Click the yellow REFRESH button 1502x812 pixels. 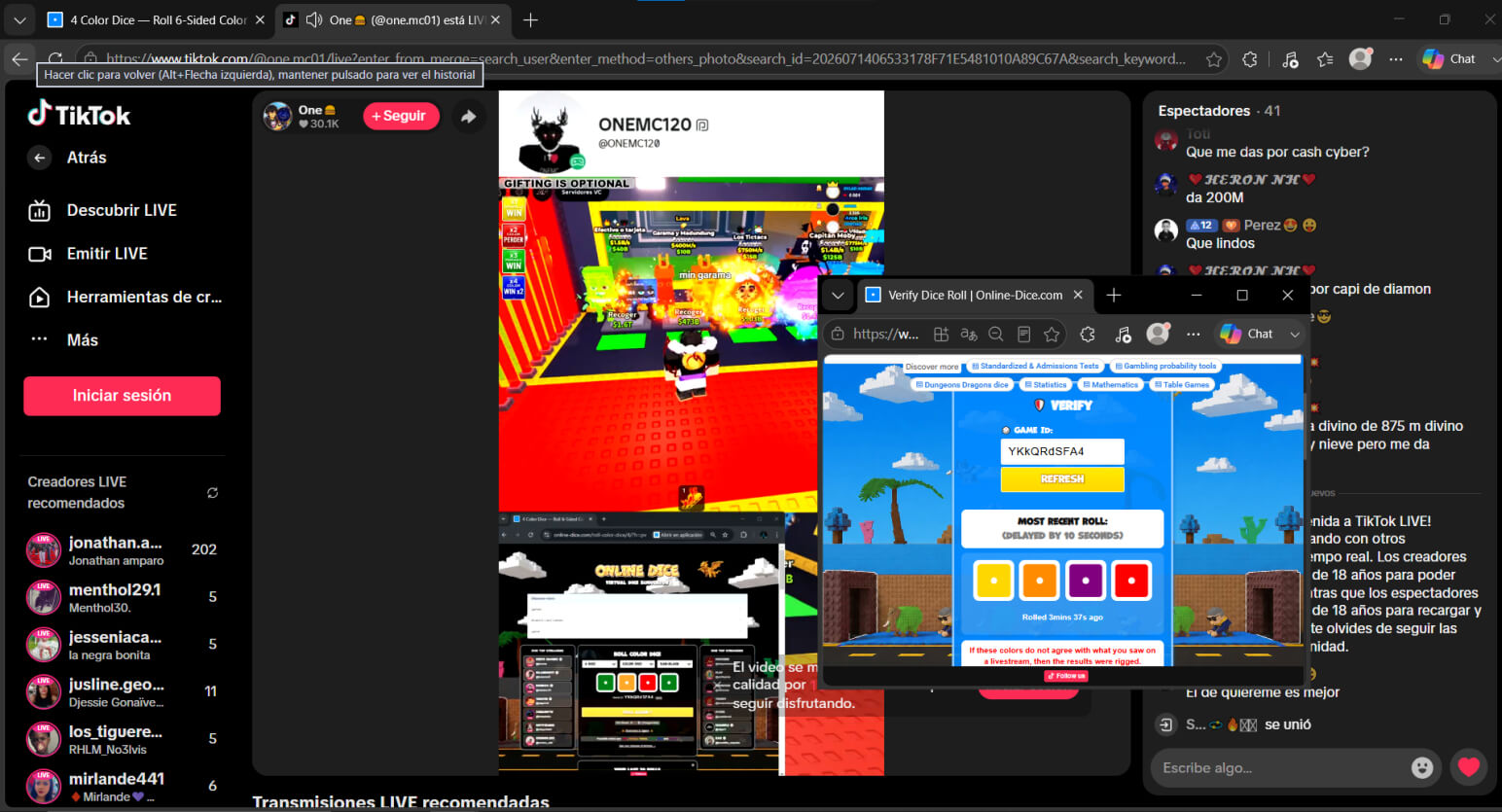click(x=1062, y=479)
